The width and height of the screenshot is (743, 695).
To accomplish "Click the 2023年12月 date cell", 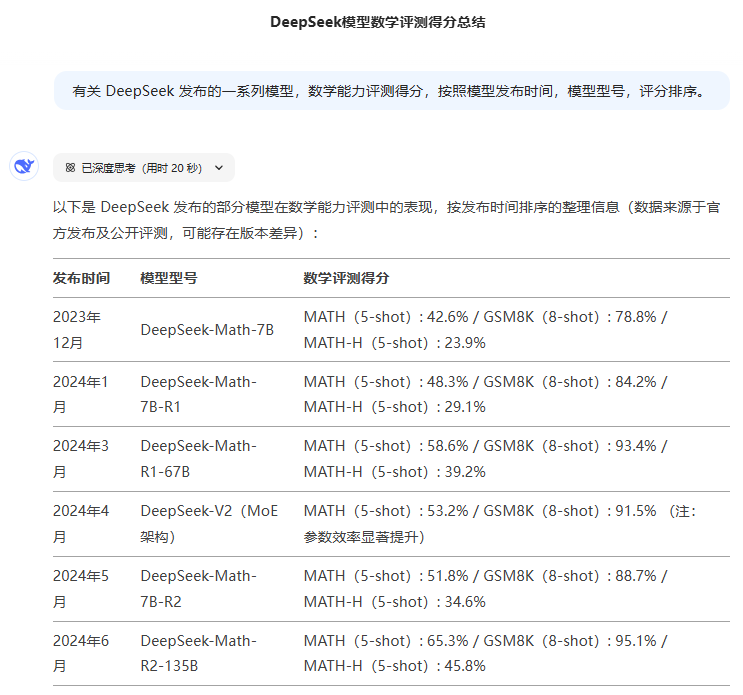I will click(x=77, y=330).
